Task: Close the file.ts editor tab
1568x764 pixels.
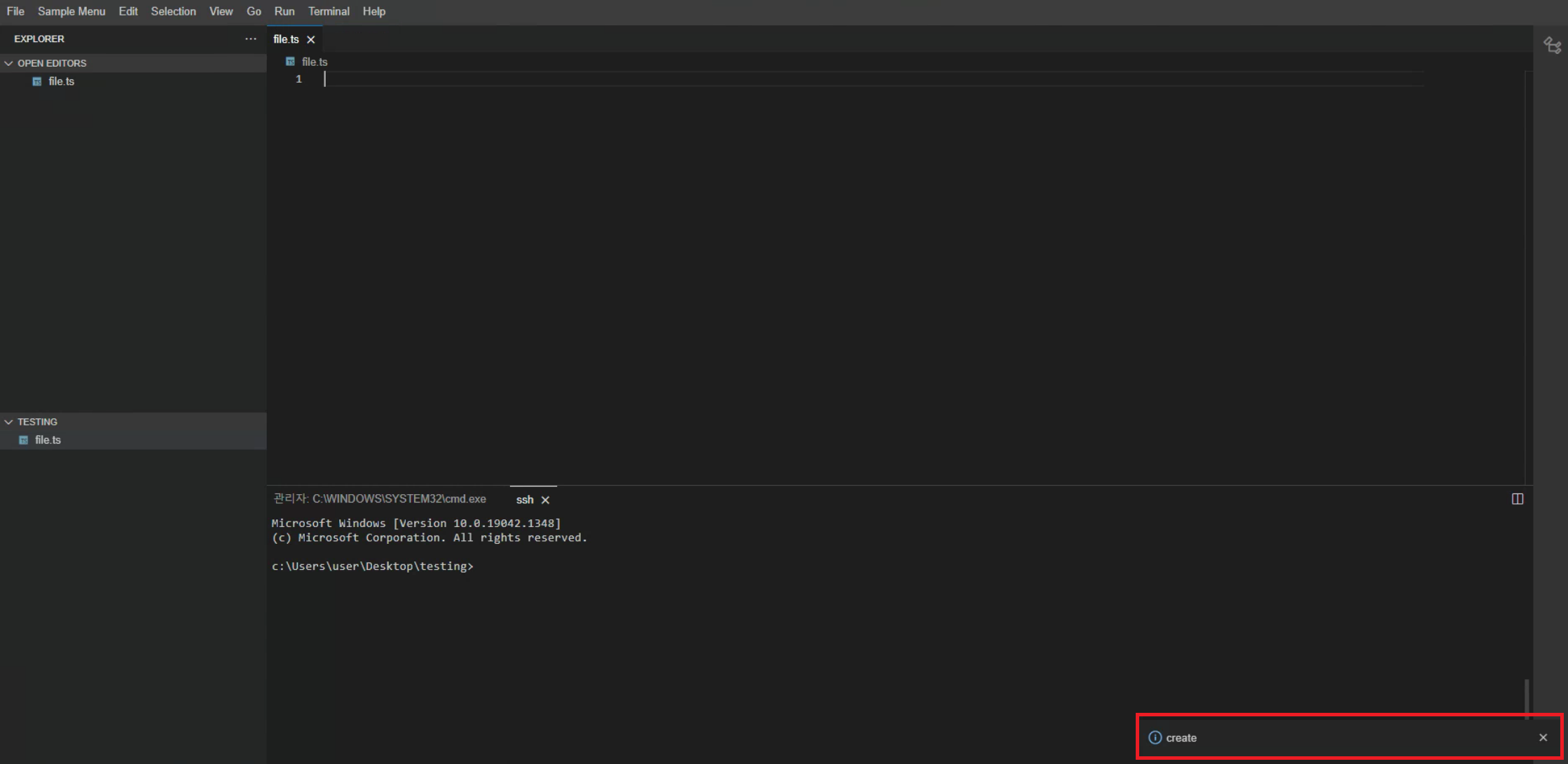Action: click(310, 39)
